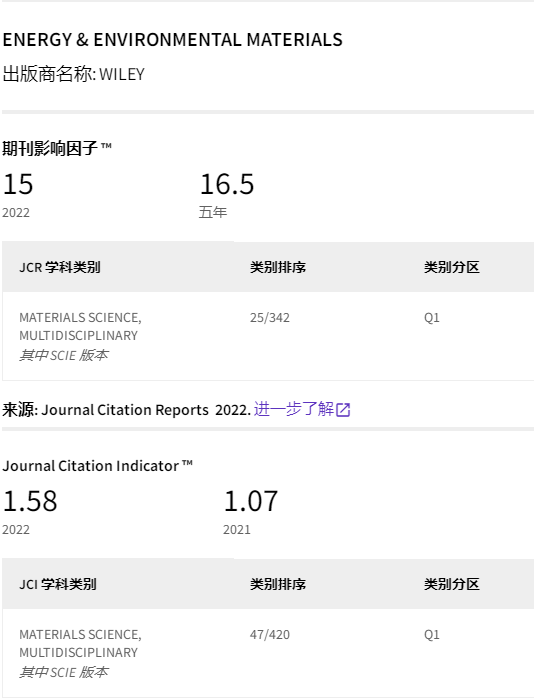Click the JCR 学科类别 column header
The width and height of the screenshot is (534, 699).
point(60,267)
